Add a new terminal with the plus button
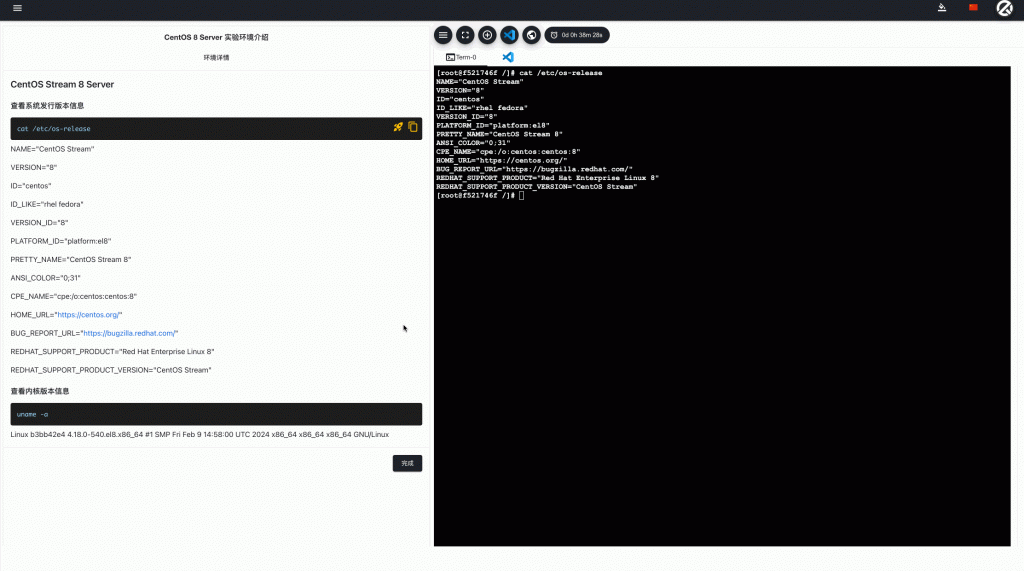 point(487,35)
